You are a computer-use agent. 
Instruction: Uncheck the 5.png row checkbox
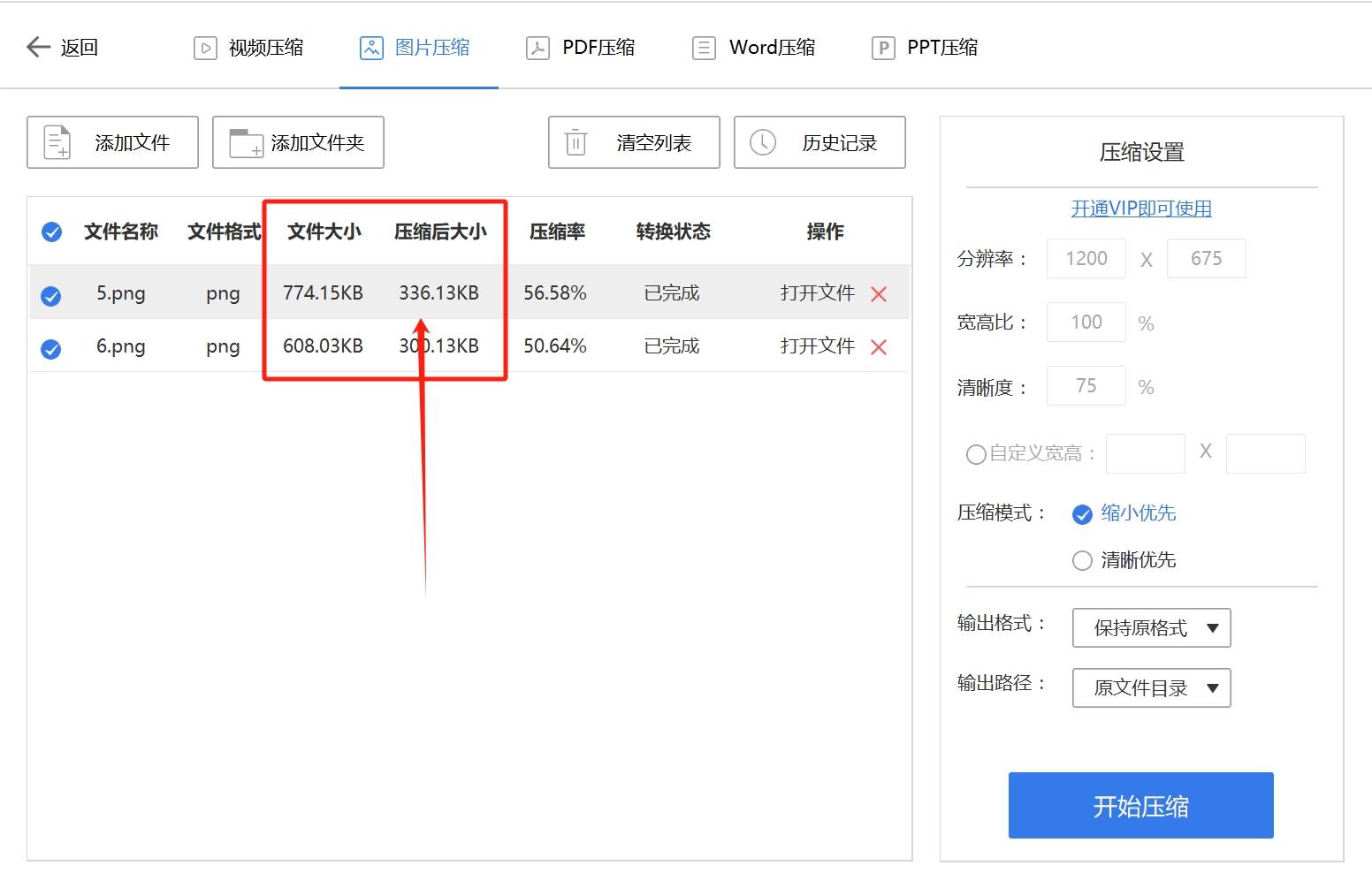[x=51, y=296]
